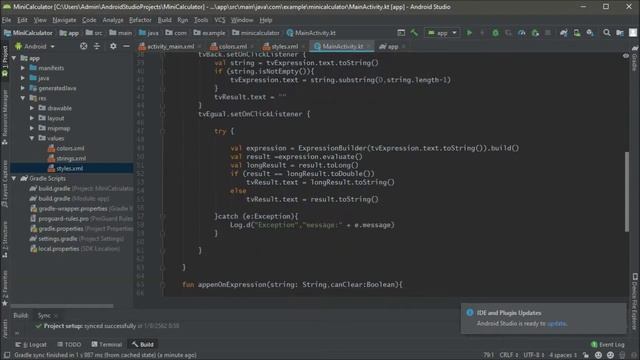The width and height of the screenshot is (640, 360).
Task: Open the profiler gauge icon
Action: click(522, 33)
